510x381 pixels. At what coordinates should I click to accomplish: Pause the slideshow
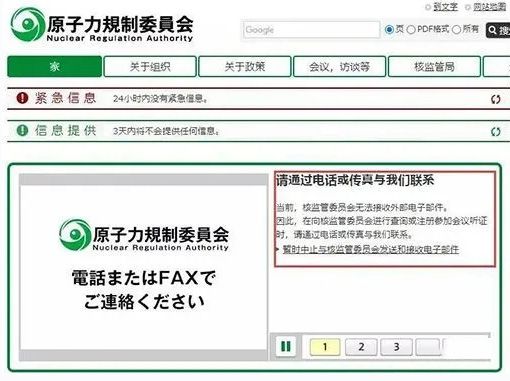tap(286, 347)
